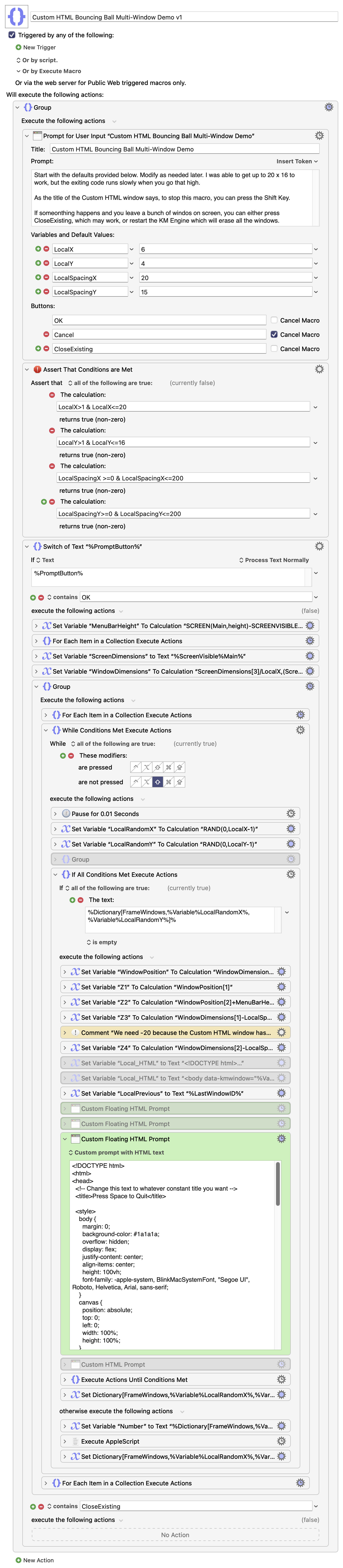
Task: Collapse the Prompt for User Input action
Action: pyautogui.click(x=27, y=136)
